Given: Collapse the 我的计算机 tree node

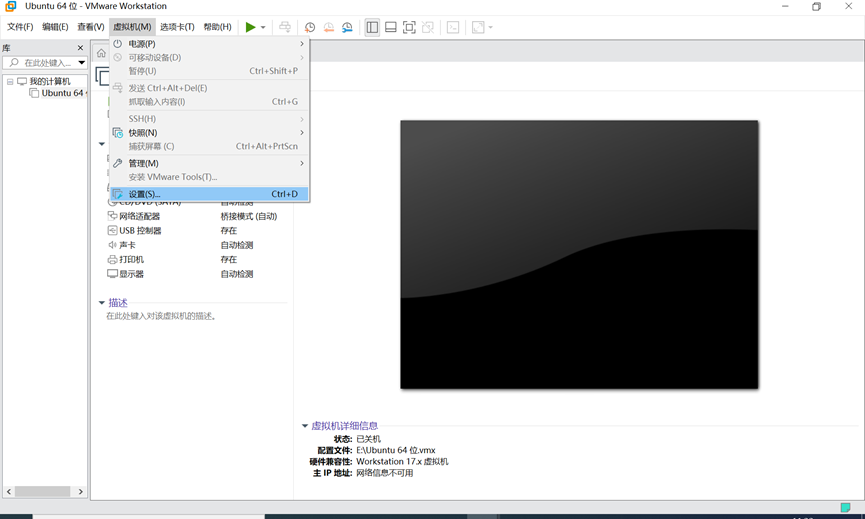Looking at the screenshot, I should point(10,82).
